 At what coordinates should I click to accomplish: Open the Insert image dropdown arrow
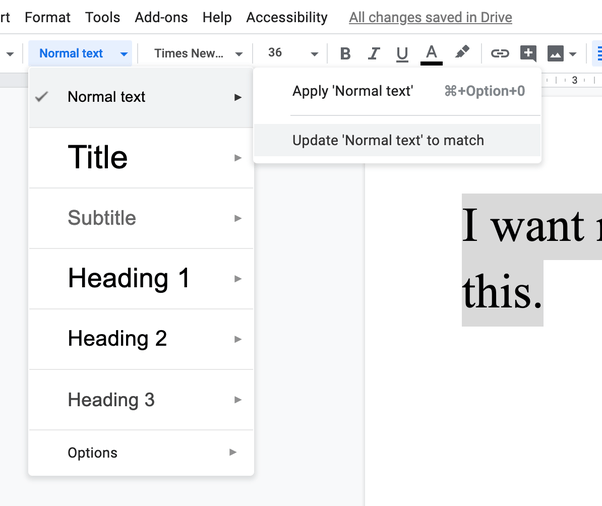tap(573, 54)
